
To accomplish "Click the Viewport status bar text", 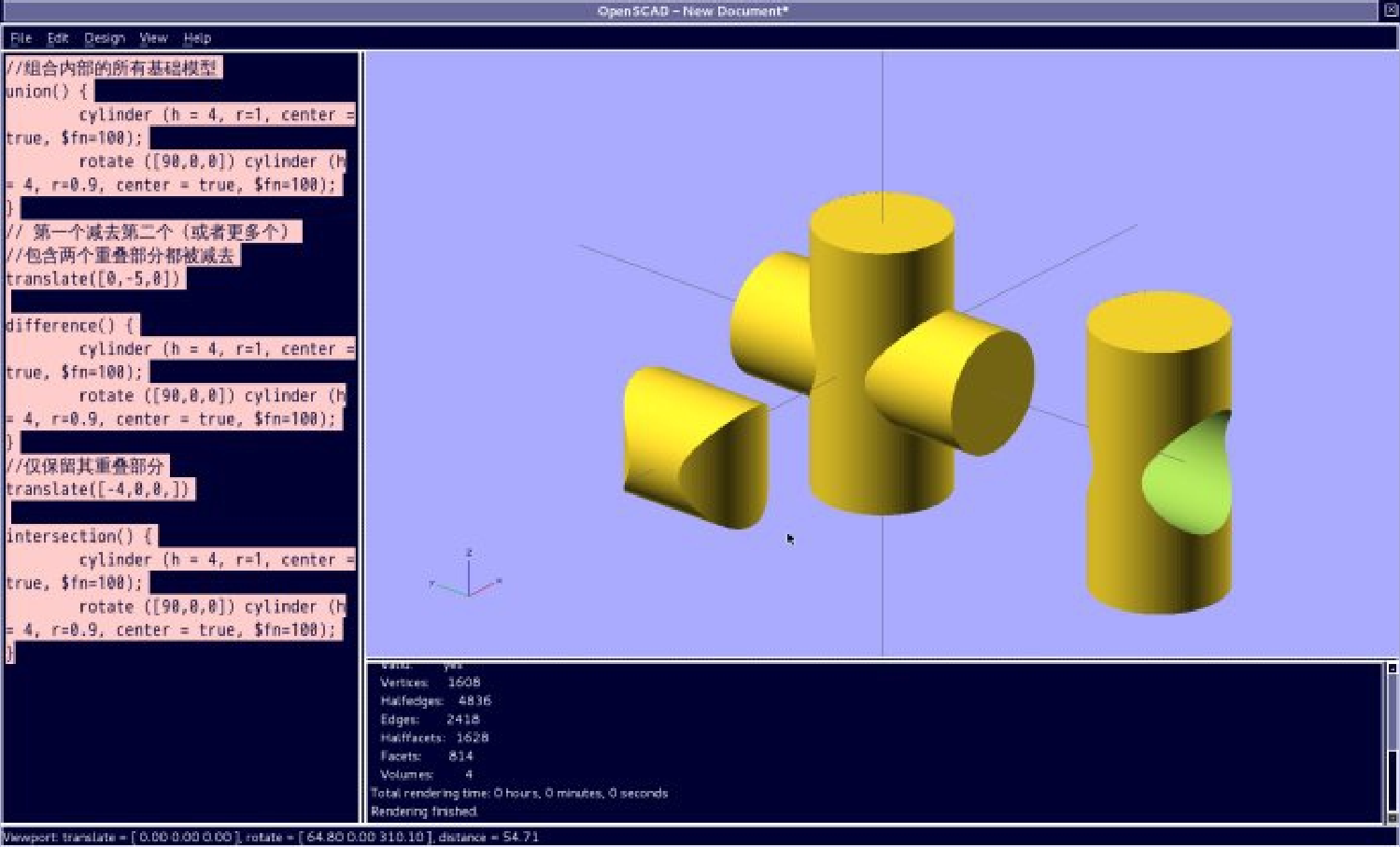I will tap(271, 837).
